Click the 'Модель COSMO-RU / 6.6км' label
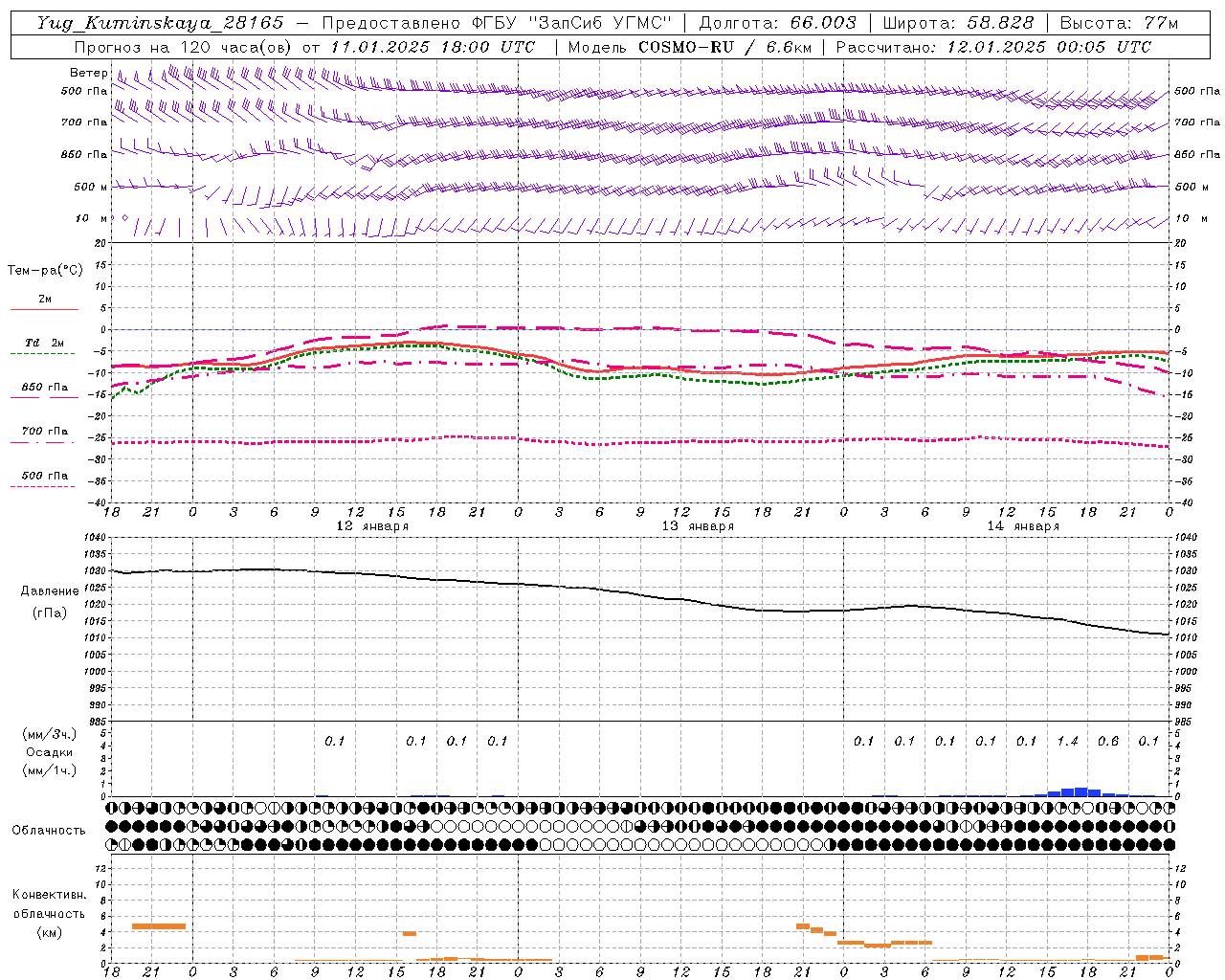This screenshot has height=980, width=1225. pyautogui.click(x=689, y=47)
